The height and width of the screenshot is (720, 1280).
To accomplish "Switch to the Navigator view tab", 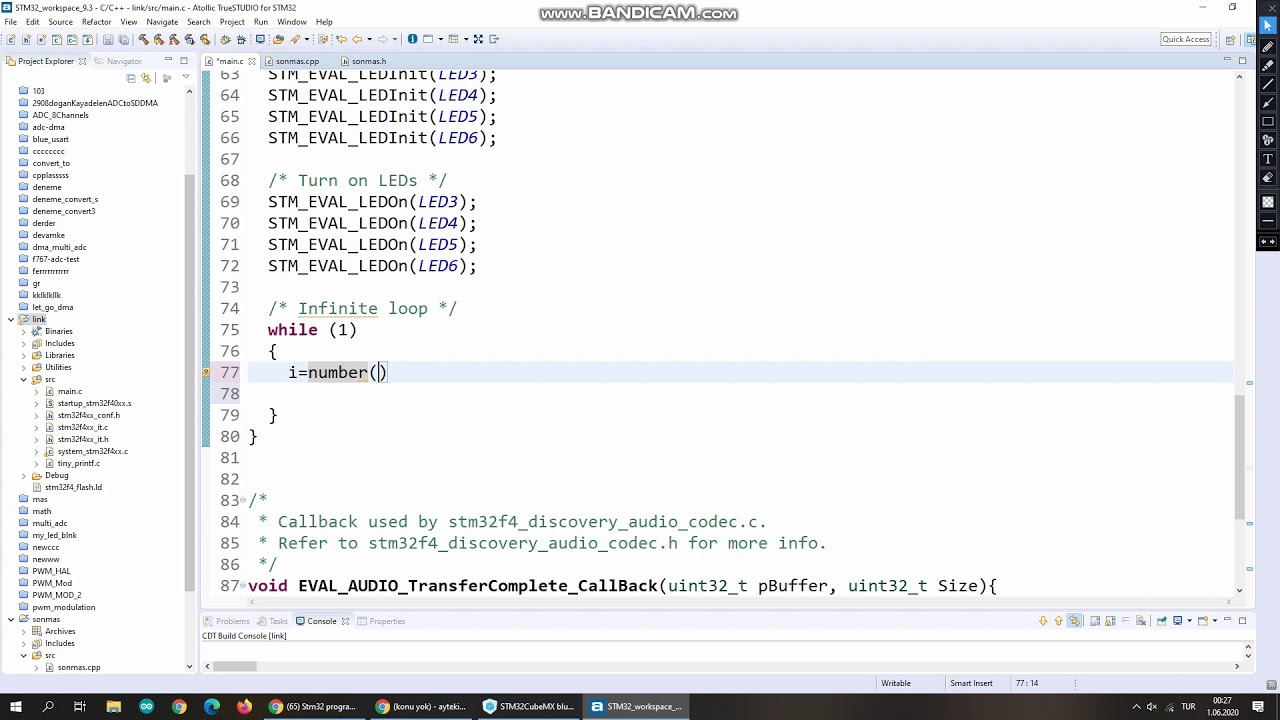I will [118, 61].
